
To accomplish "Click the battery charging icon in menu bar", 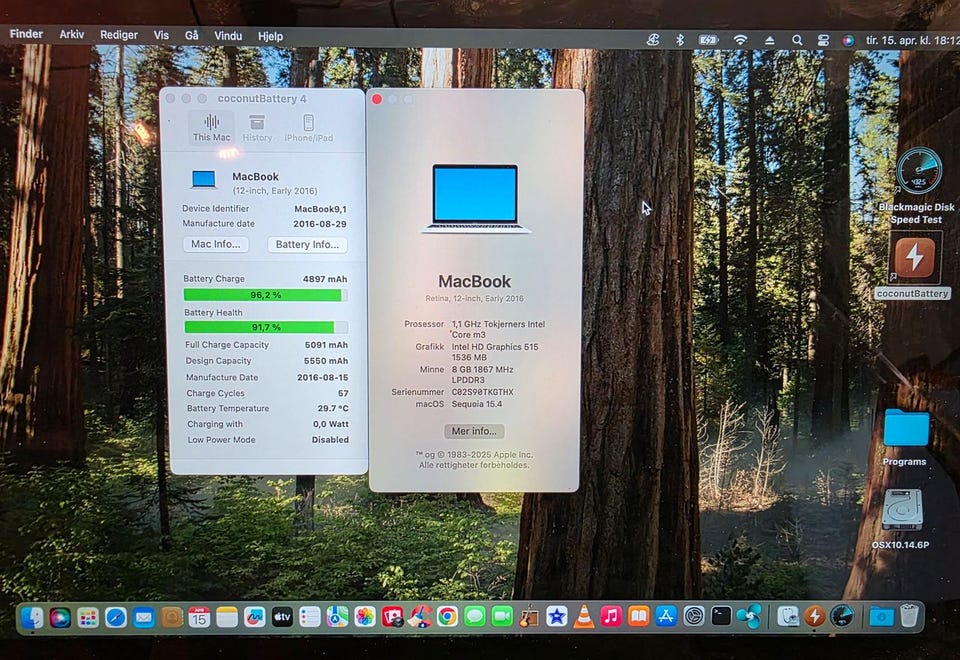I will coord(708,40).
